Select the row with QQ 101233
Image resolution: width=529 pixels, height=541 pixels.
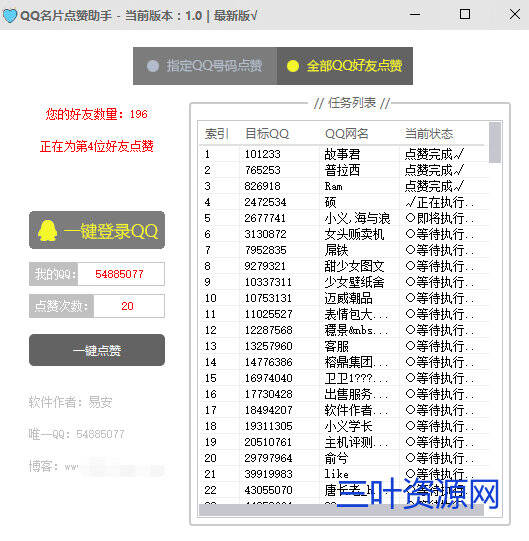[344, 154]
